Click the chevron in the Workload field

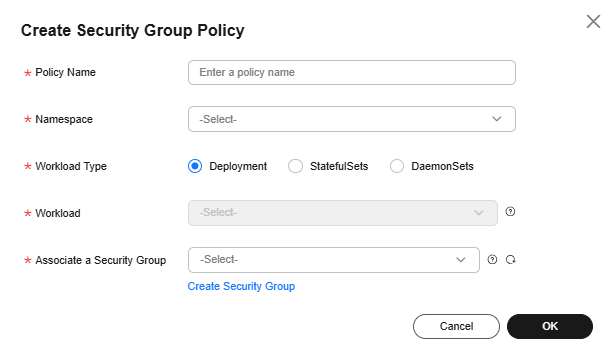478,213
